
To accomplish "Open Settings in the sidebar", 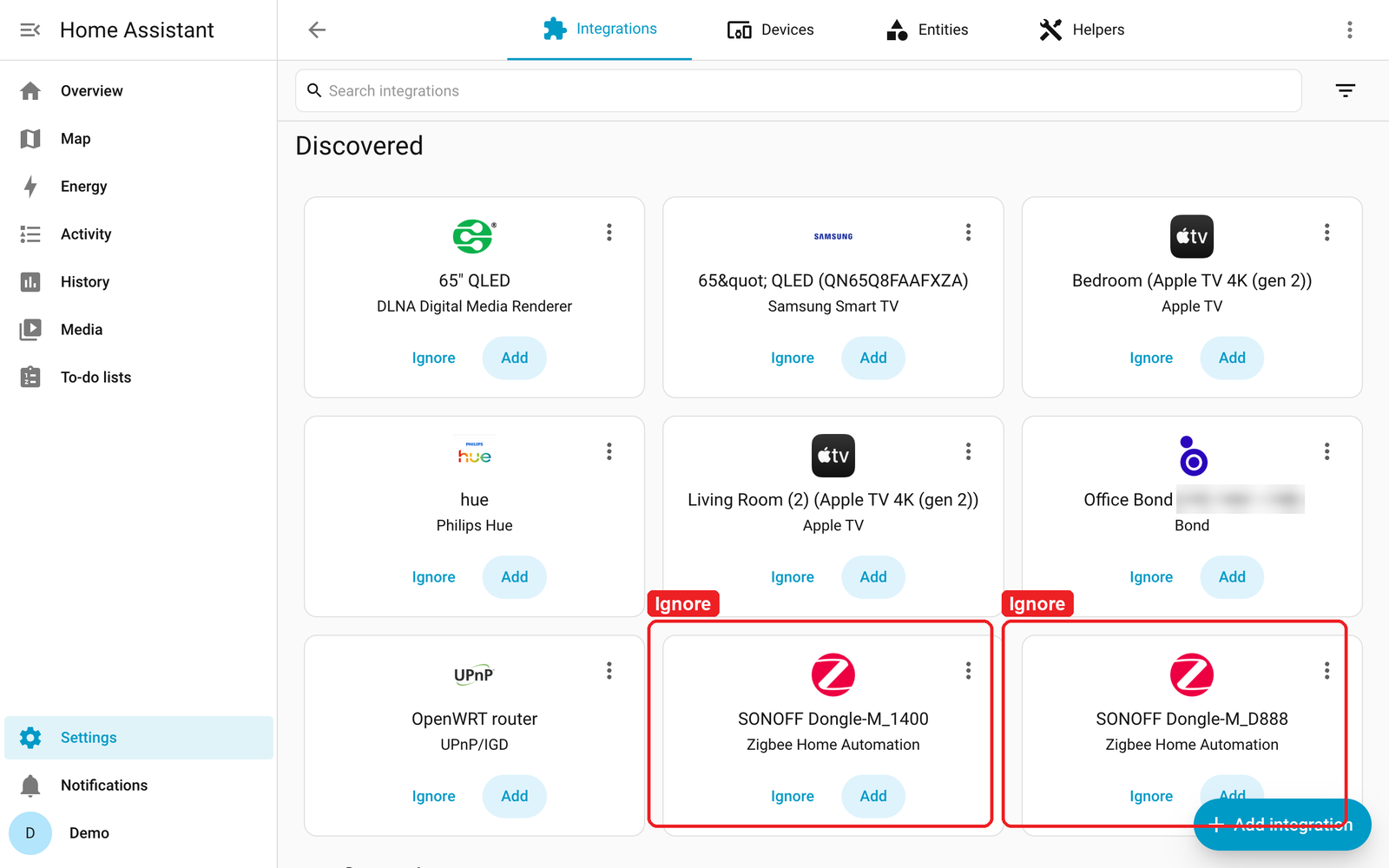I will click(x=139, y=738).
